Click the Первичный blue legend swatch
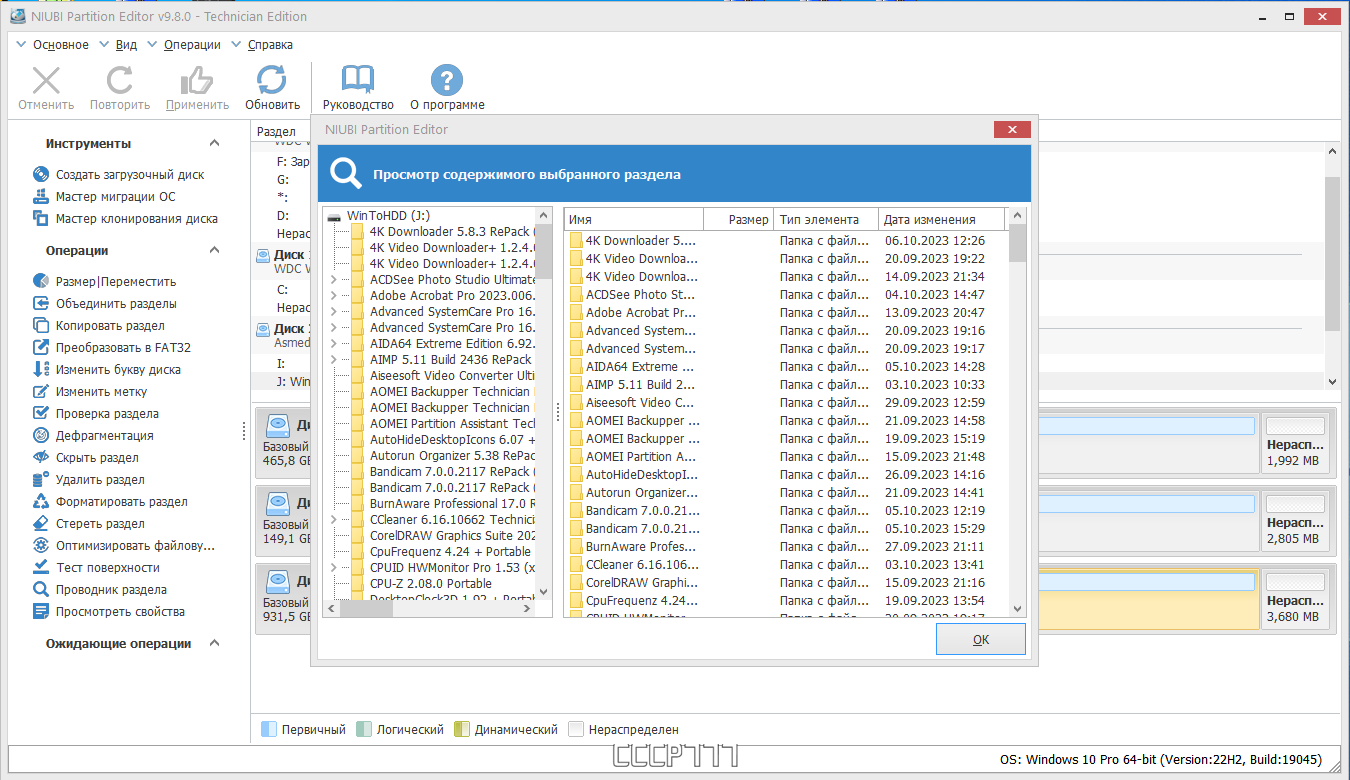1350x780 pixels. coord(268,729)
